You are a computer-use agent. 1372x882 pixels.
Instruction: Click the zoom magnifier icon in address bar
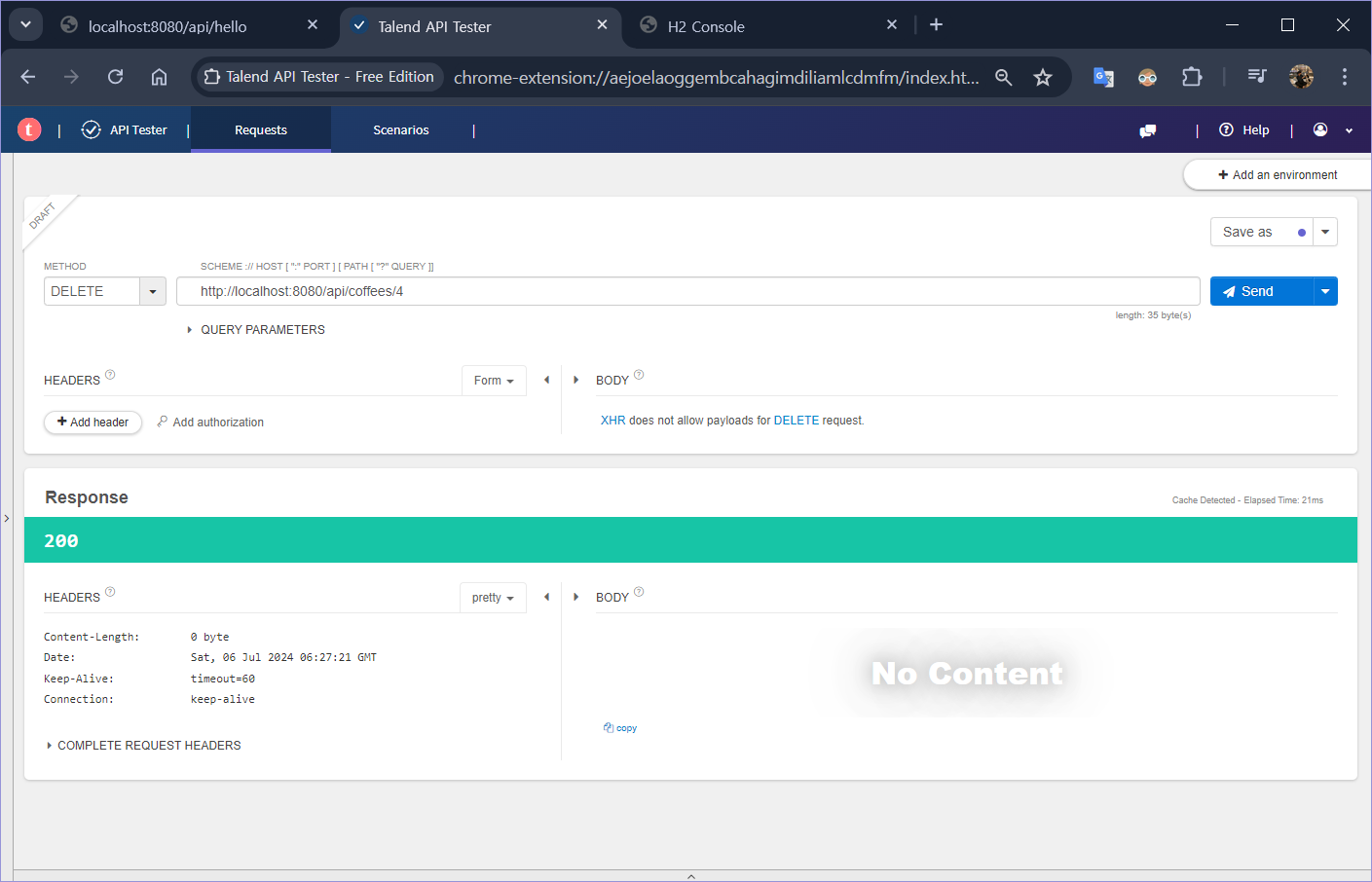[x=1003, y=77]
